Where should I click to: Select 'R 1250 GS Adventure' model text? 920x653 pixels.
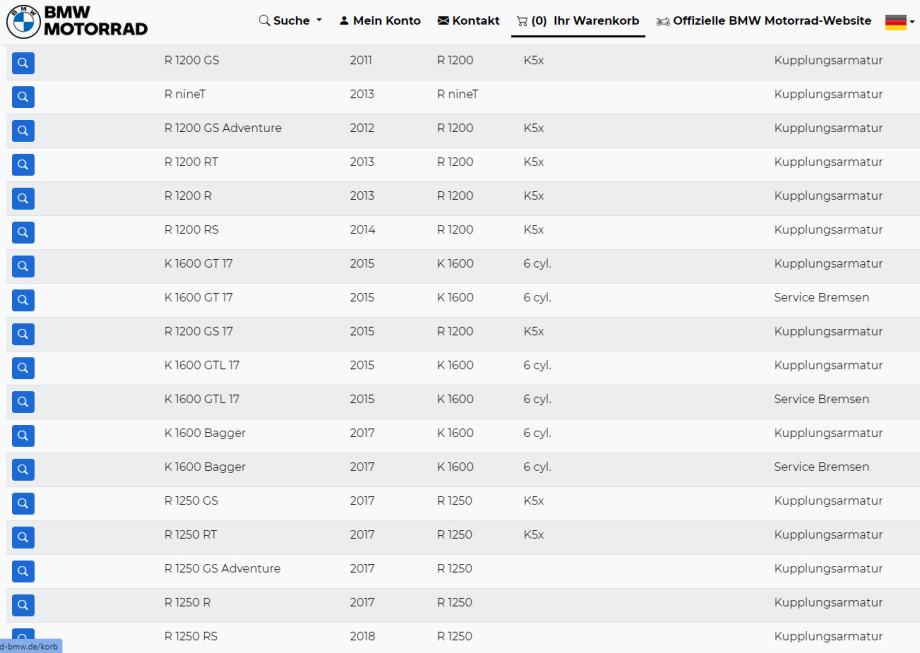(222, 569)
